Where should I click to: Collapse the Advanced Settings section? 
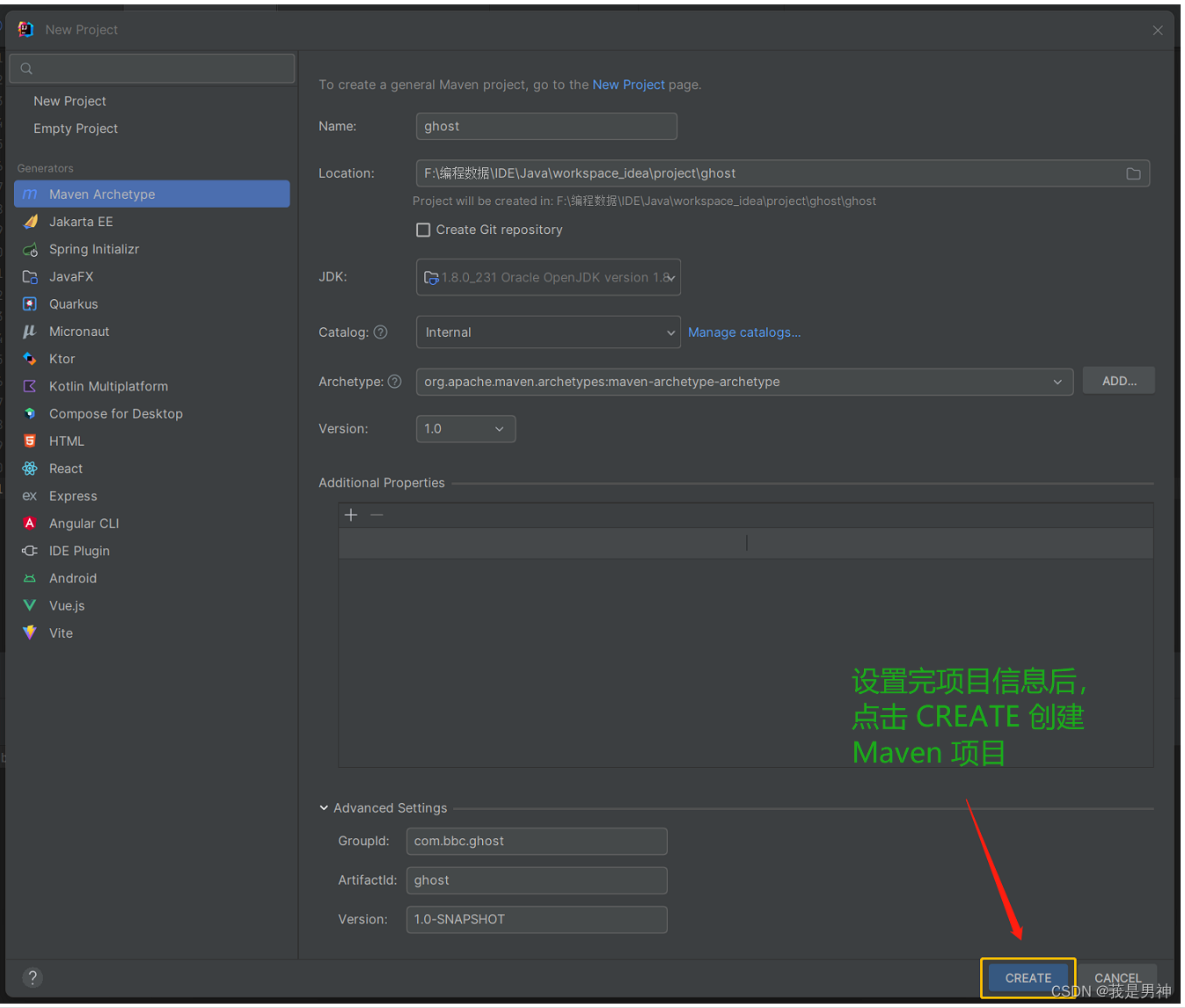point(324,808)
